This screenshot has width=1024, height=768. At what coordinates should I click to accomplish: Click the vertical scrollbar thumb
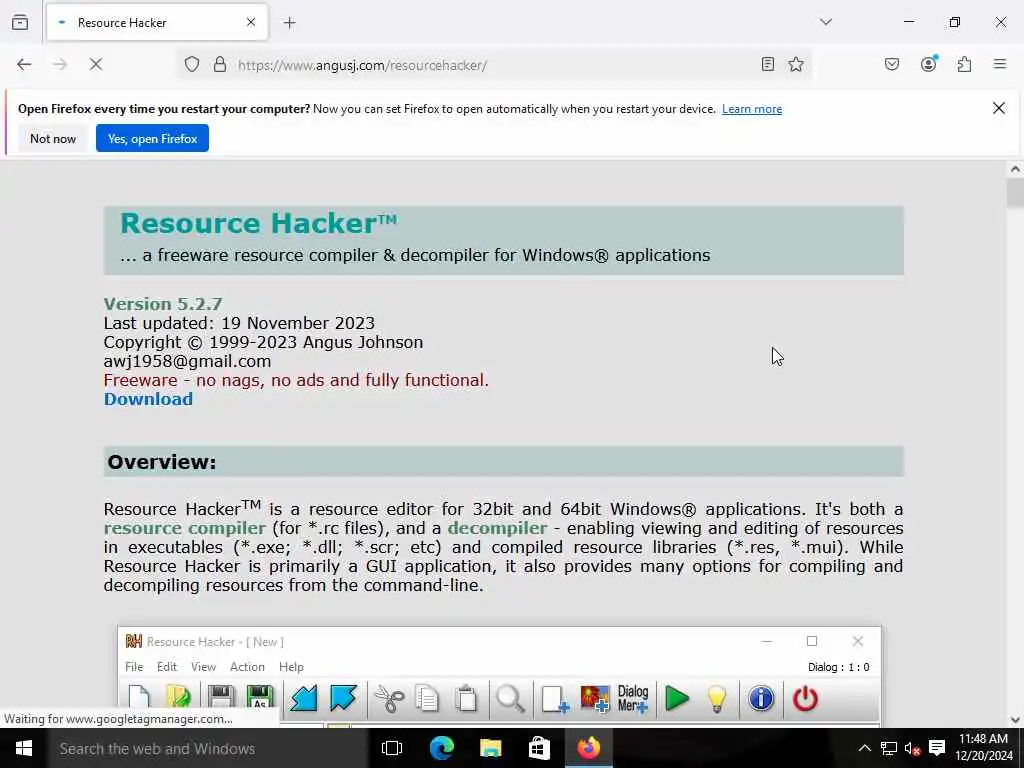pyautogui.click(x=1015, y=193)
